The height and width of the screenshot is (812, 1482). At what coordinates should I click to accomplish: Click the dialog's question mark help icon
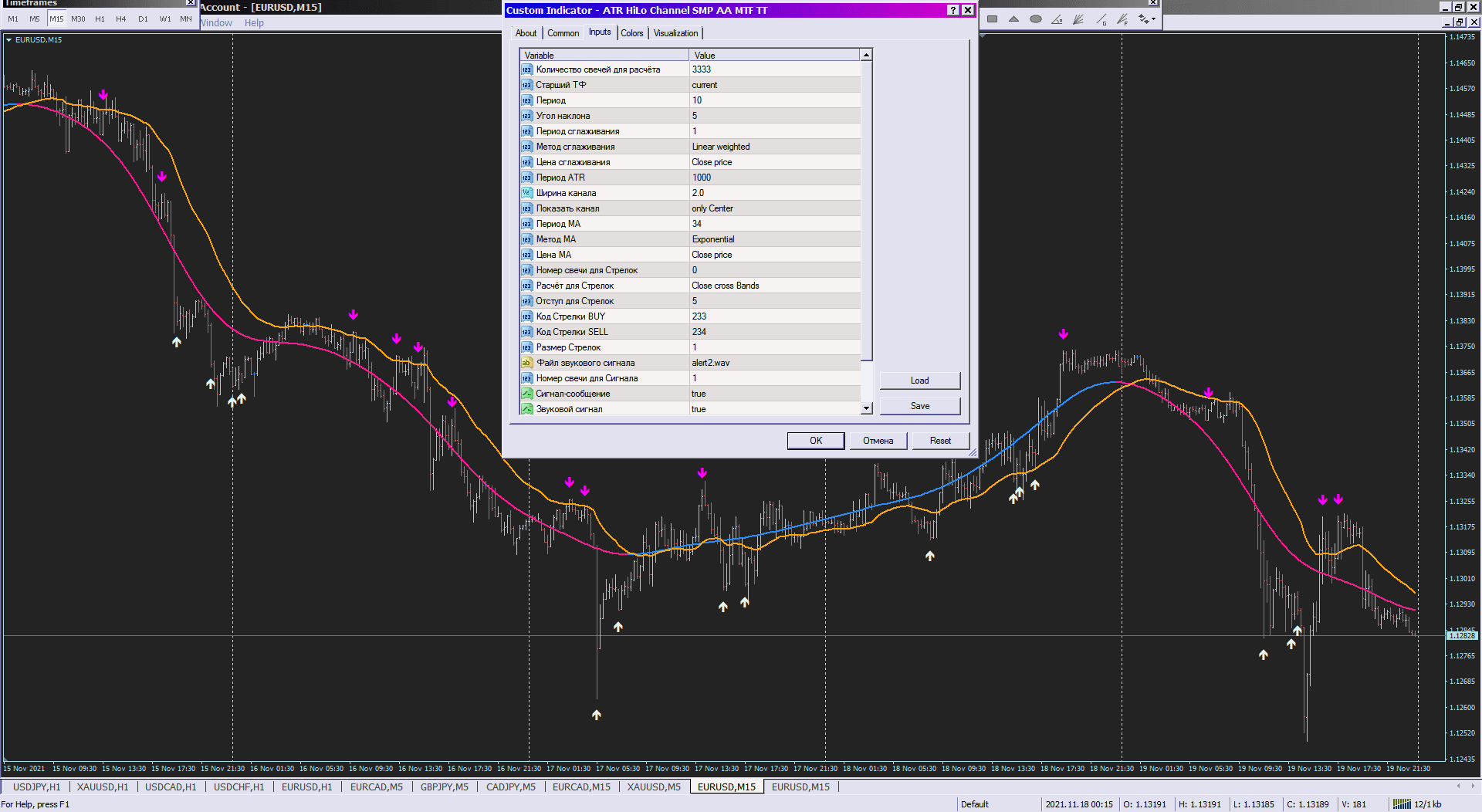pyautogui.click(x=953, y=10)
